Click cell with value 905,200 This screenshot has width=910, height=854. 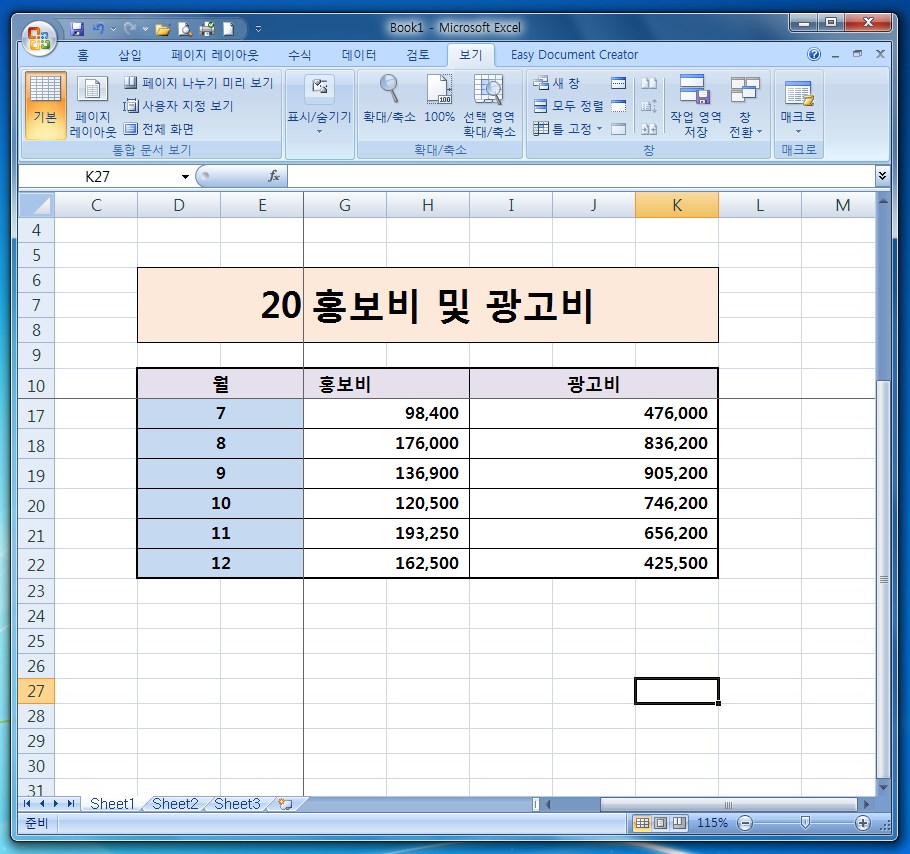(594, 473)
